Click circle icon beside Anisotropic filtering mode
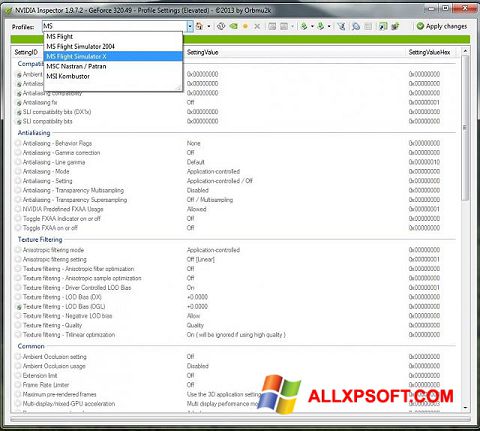 click(18, 250)
